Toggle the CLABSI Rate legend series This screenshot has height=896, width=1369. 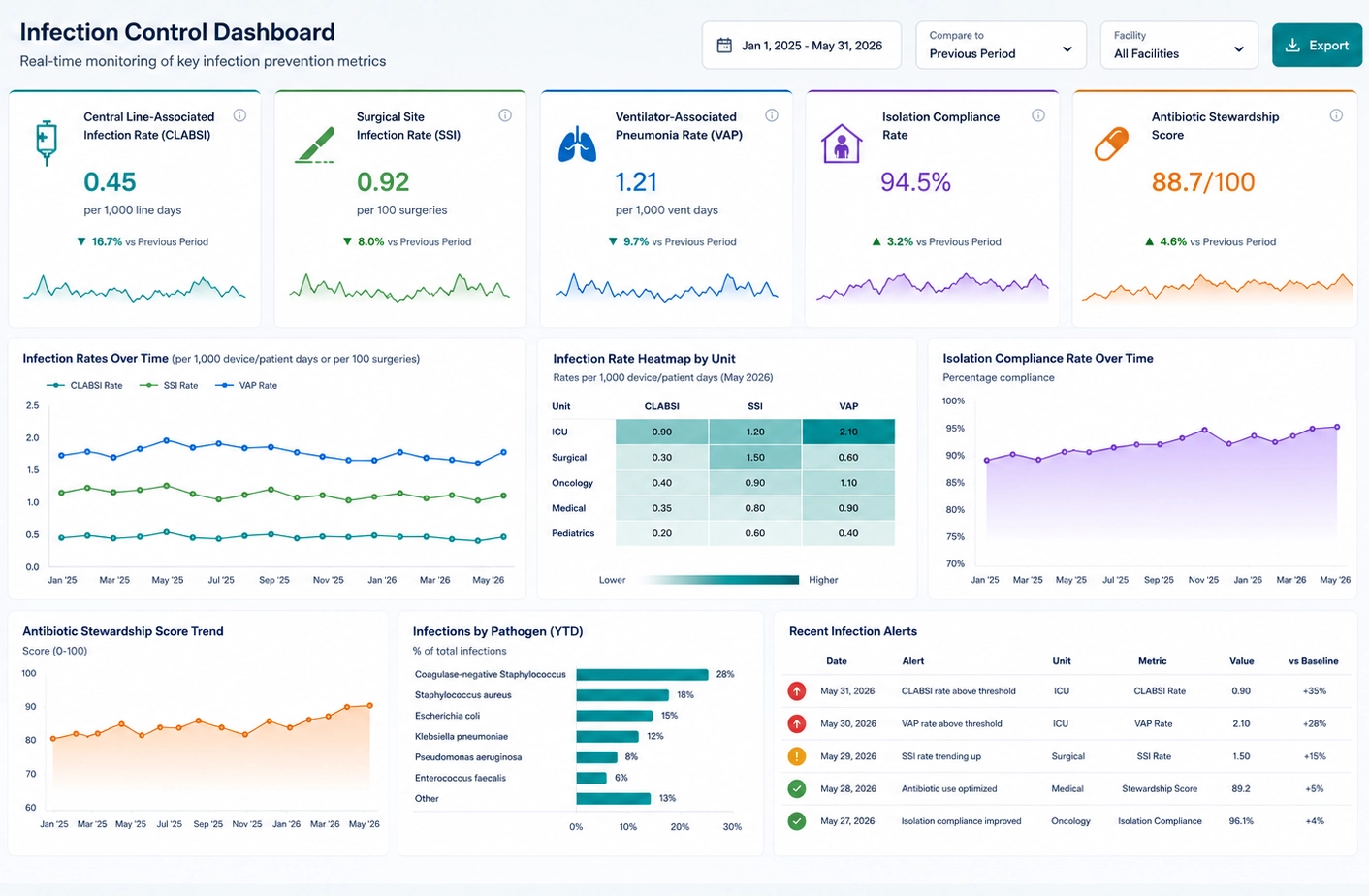pos(84,385)
